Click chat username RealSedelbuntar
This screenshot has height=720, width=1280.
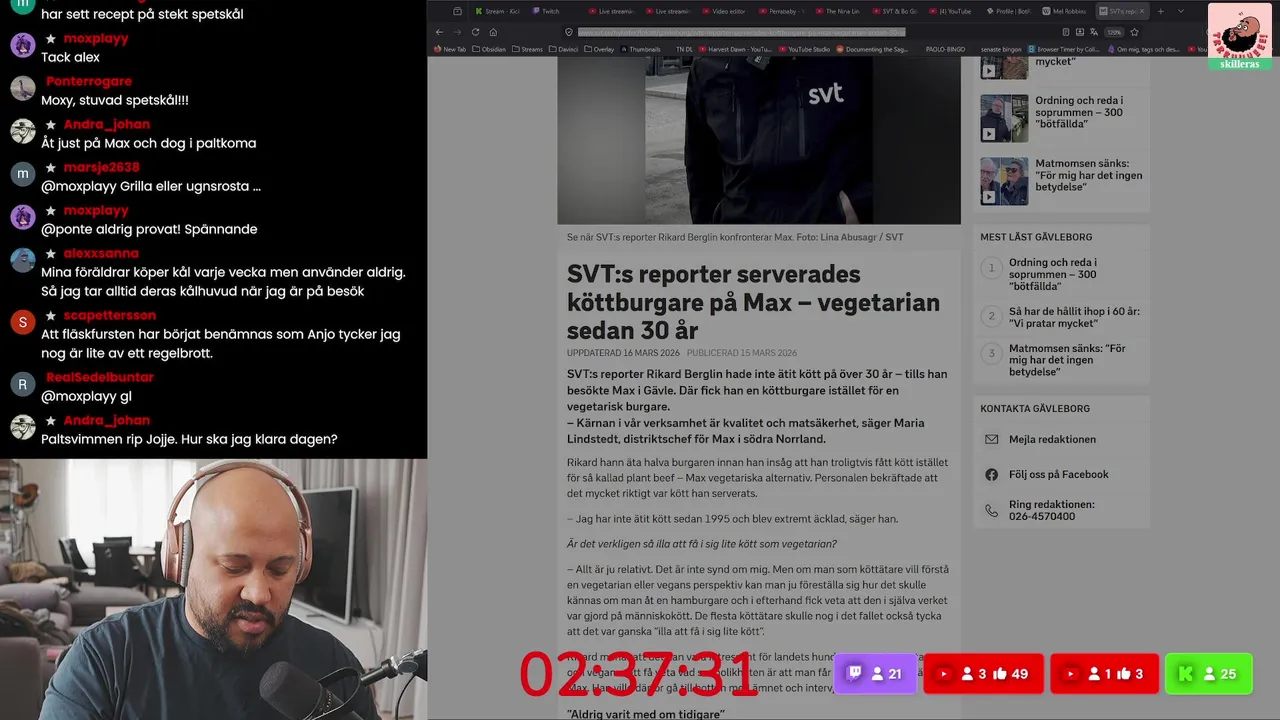point(100,377)
